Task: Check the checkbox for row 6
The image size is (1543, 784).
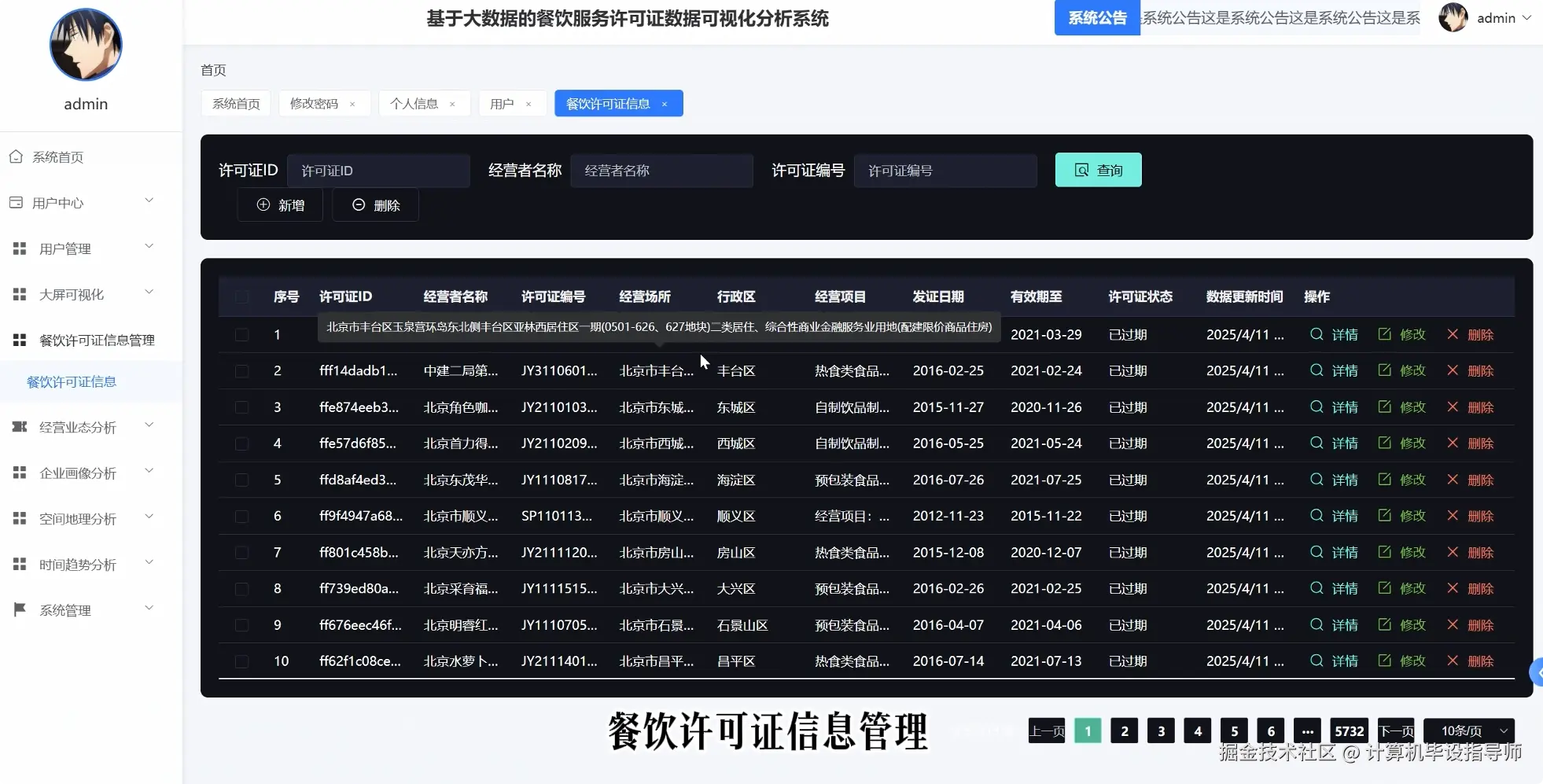Action: [x=242, y=516]
